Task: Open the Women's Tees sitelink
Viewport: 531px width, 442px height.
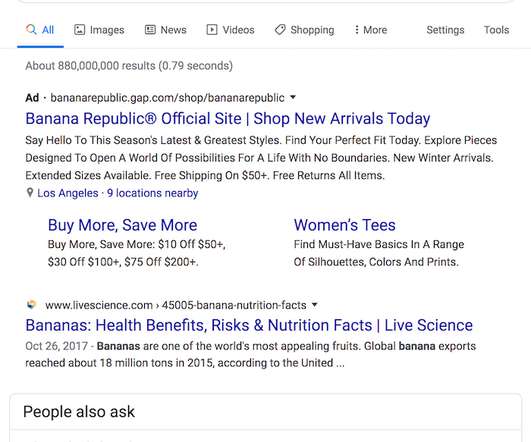Action: tap(345, 225)
